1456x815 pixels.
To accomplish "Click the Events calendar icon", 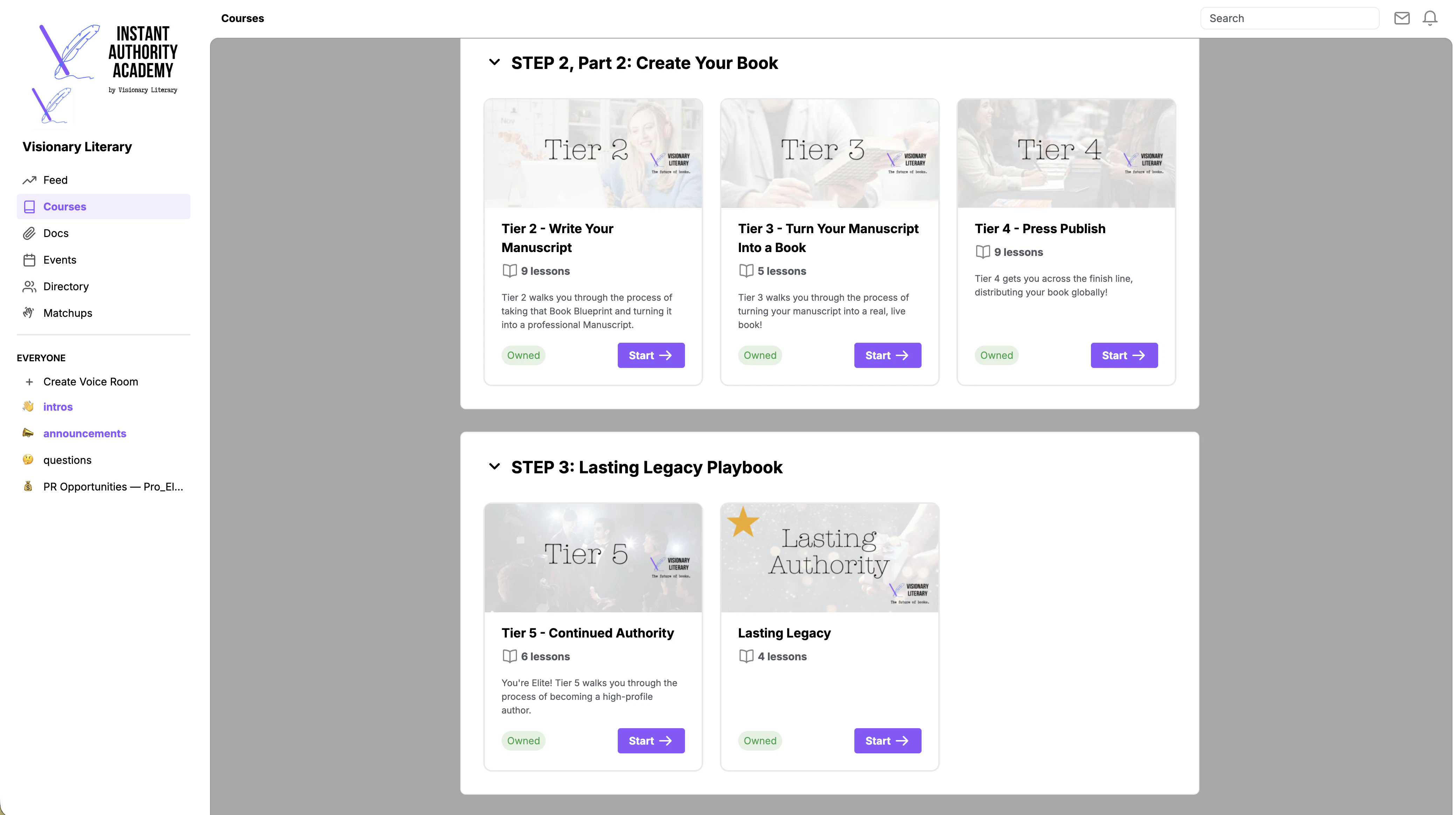I will [x=29, y=260].
